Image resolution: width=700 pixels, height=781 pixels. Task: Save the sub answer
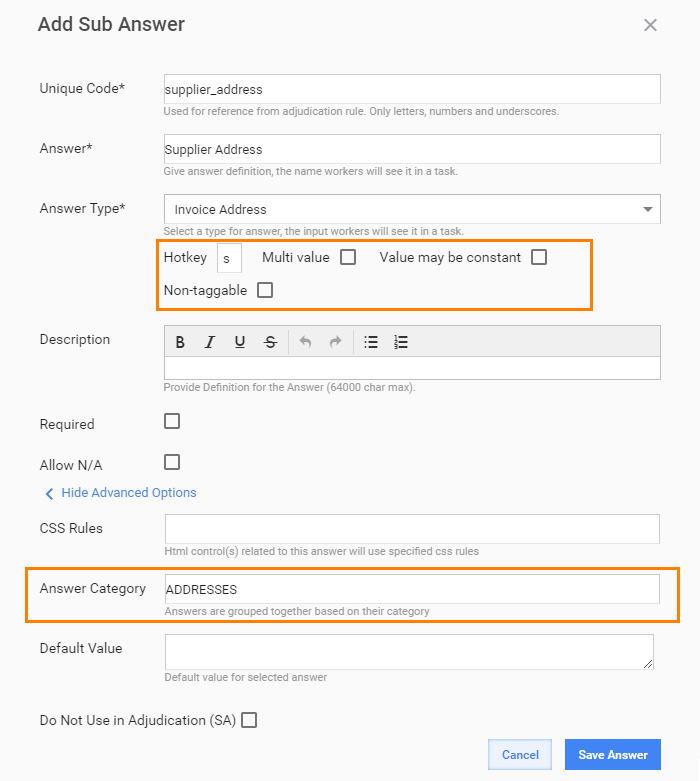click(613, 755)
